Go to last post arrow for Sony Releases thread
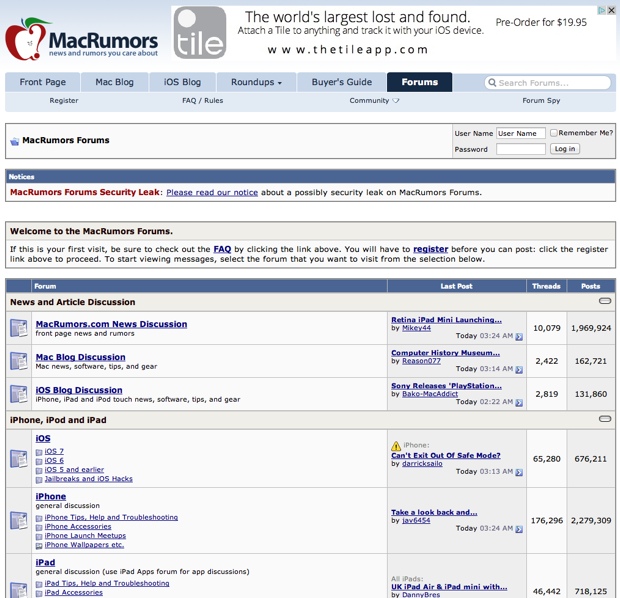Viewport: 620px width, 598px height. point(519,403)
